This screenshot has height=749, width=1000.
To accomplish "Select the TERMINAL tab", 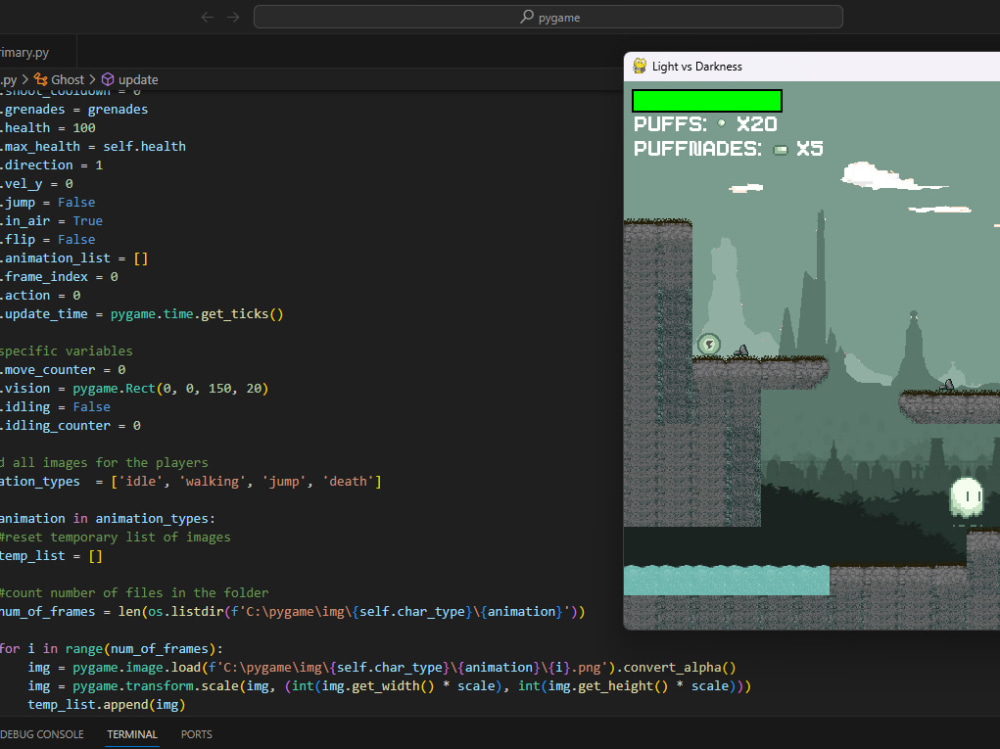I will pyautogui.click(x=131, y=734).
